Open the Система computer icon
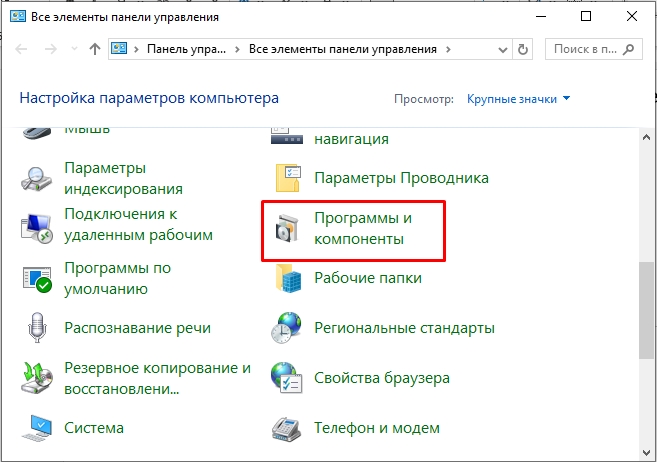This screenshot has width=657, height=462. coord(38,428)
